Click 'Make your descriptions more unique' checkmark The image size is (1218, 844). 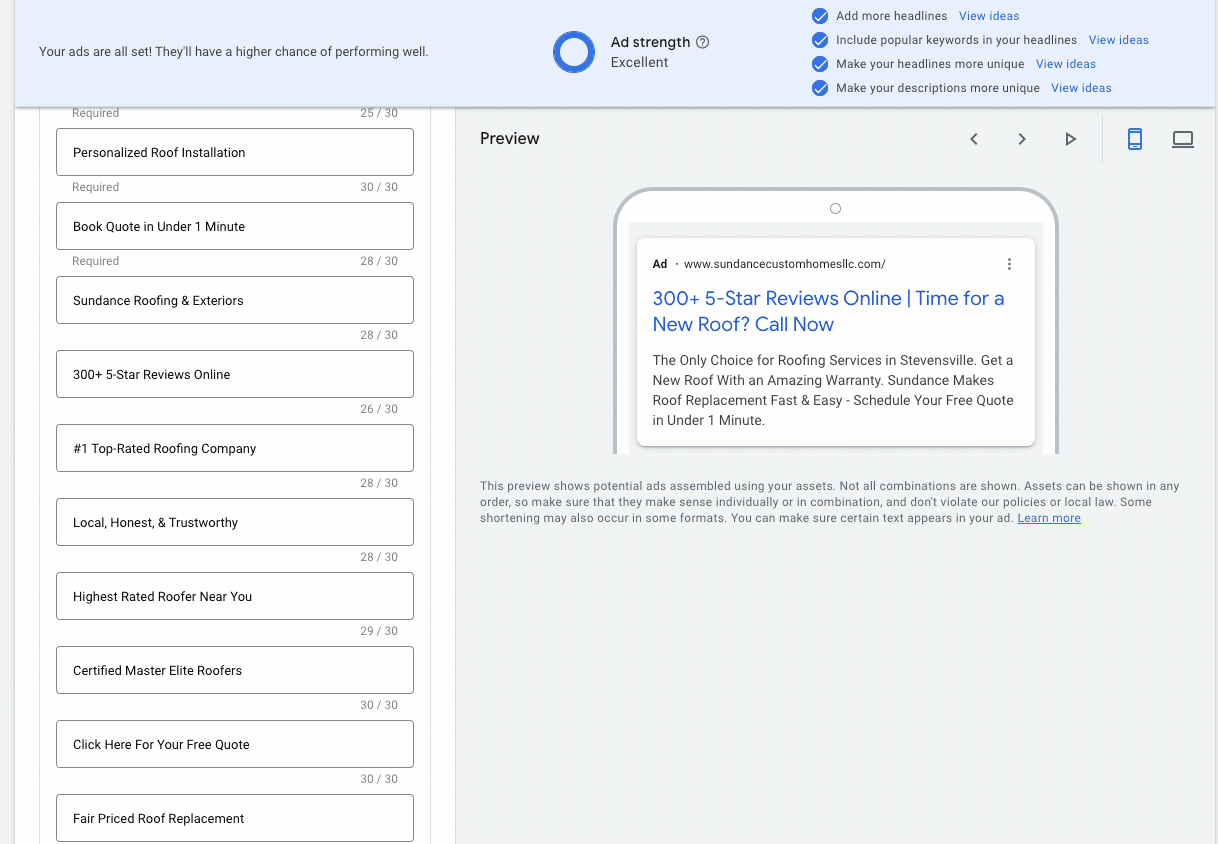(x=820, y=88)
